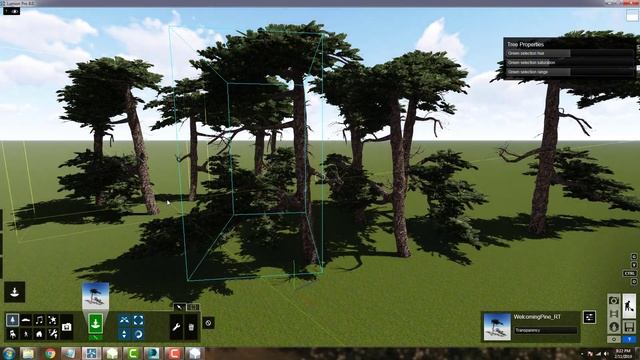This screenshot has height=360, width=640.
Task: Select the Nature tree category icon
Action: tap(12, 320)
